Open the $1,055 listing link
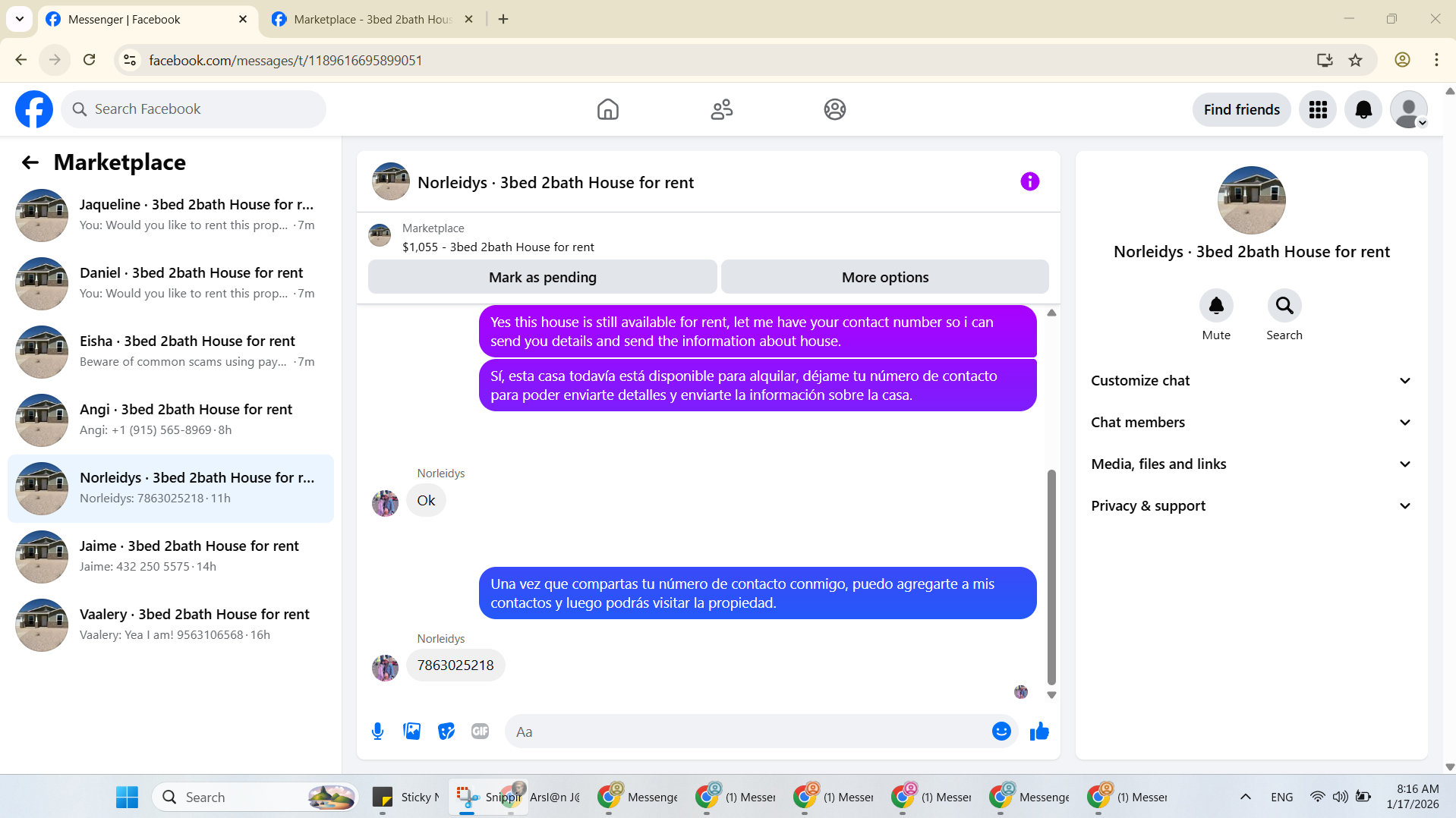Viewport: 1456px width, 818px height. click(498, 247)
